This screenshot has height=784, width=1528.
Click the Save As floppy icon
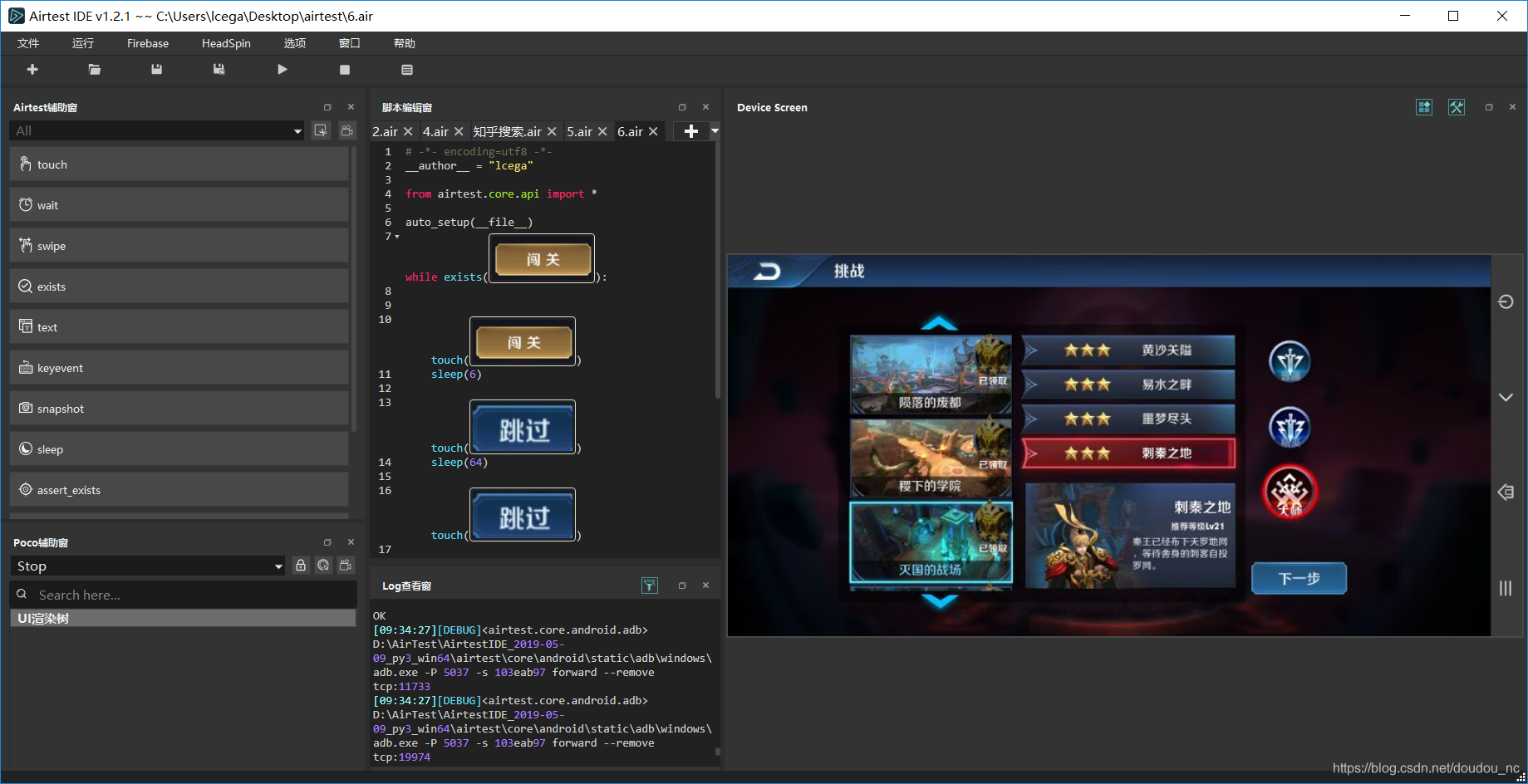point(219,70)
